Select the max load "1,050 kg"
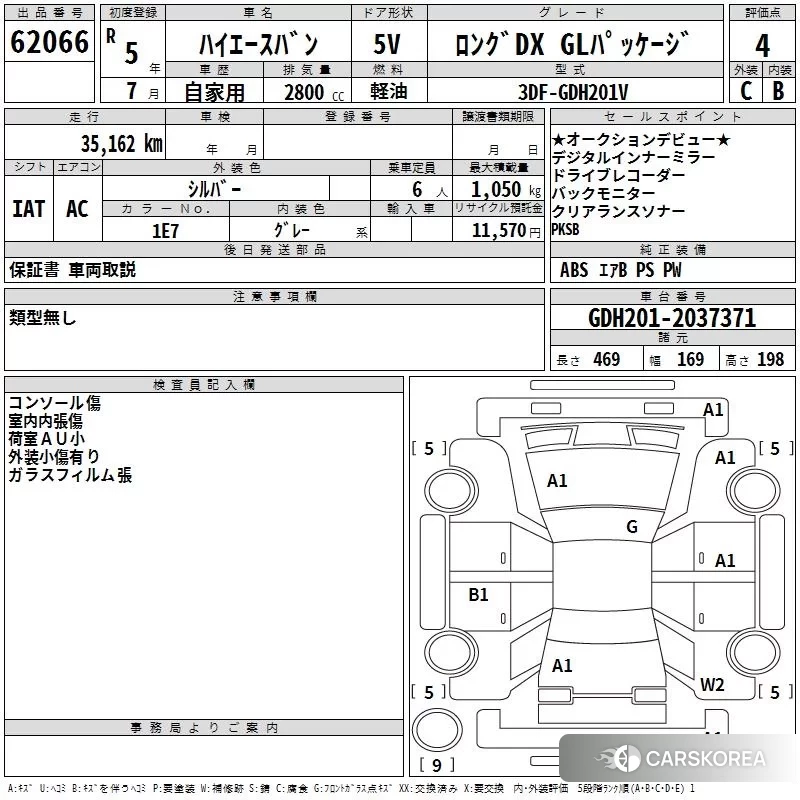This screenshot has width=800, height=800. click(x=506, y=190)
